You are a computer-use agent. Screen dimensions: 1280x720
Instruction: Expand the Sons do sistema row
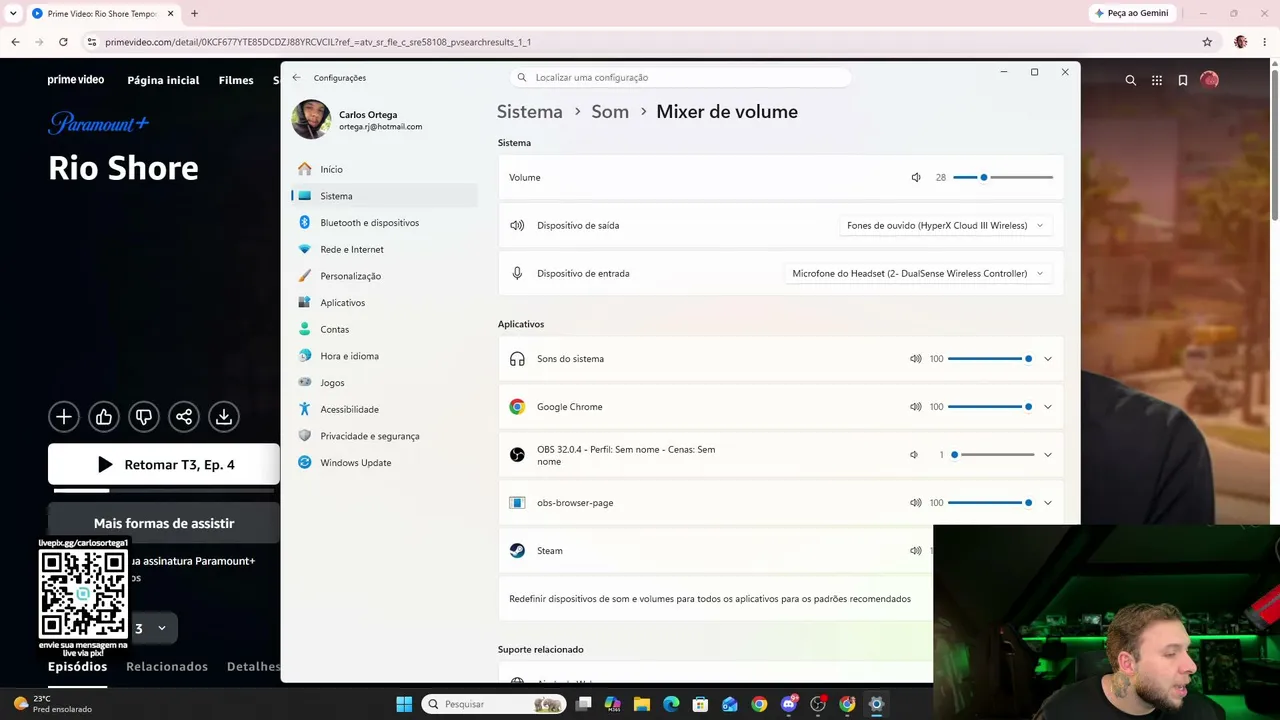click(x=1048, y=359)
